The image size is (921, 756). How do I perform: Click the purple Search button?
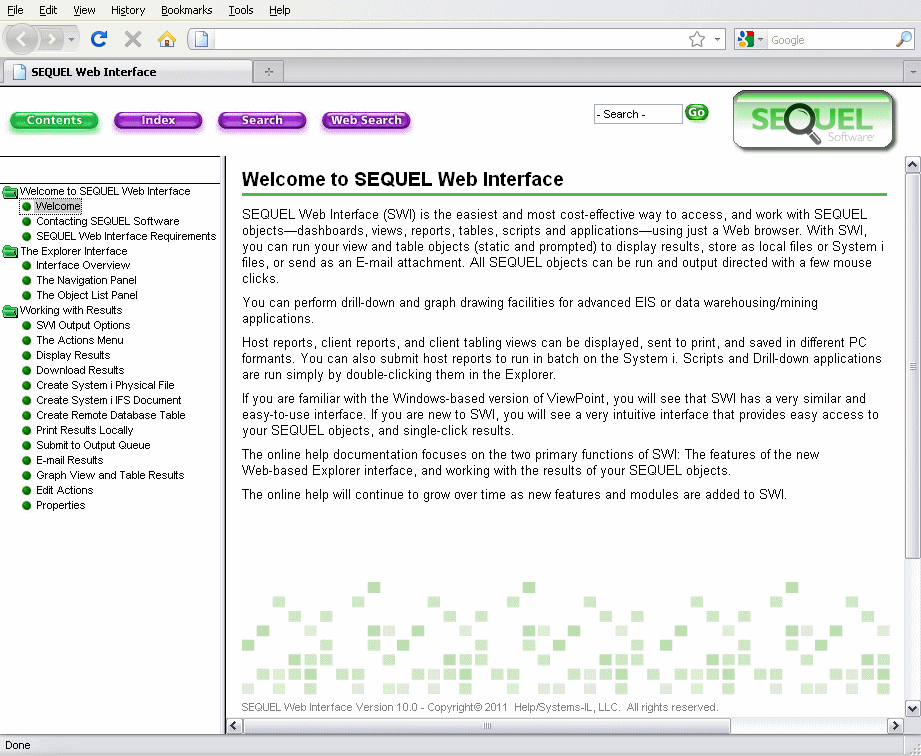tap(262, 120)
